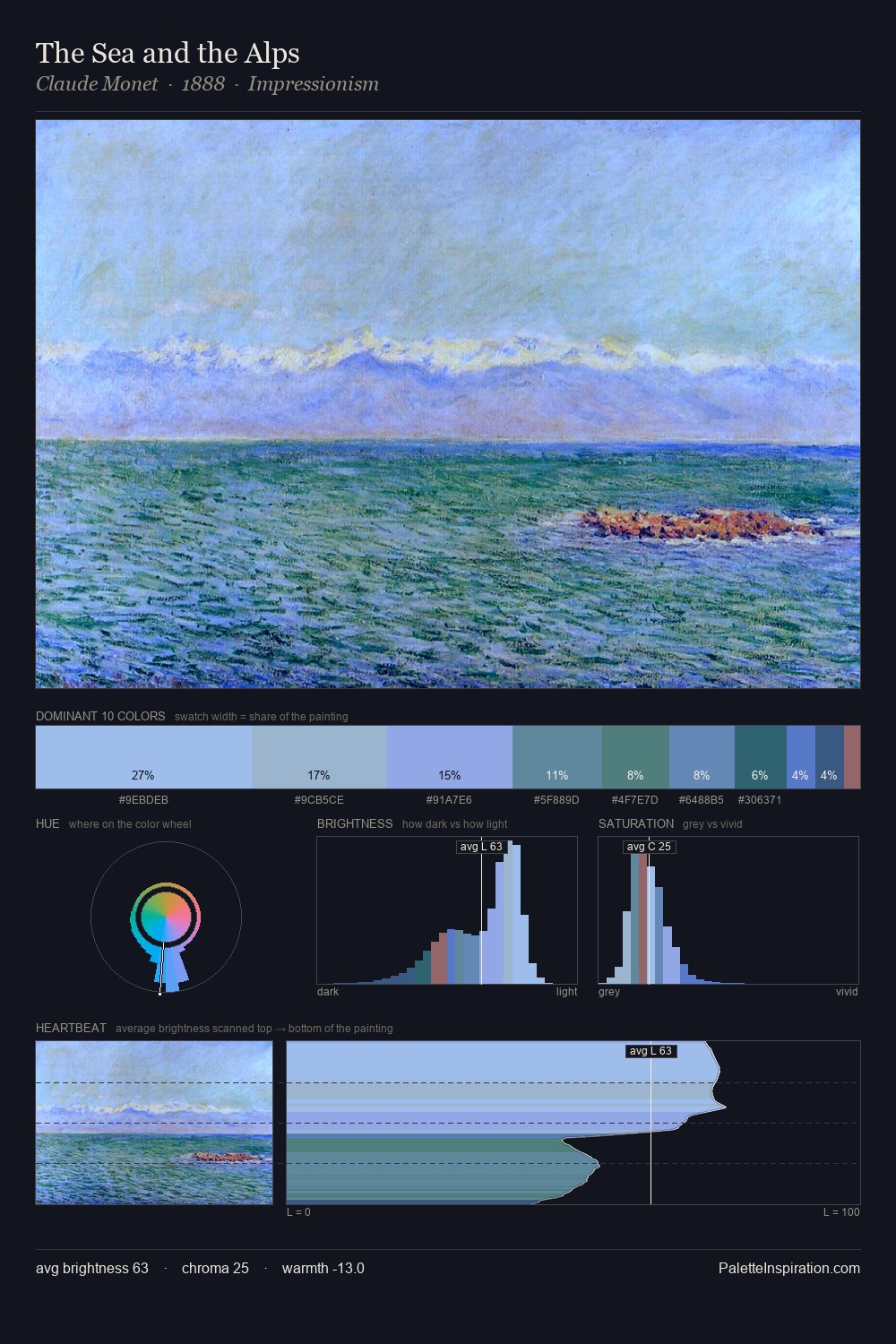This screenshot has height=1344, width=896.
Task: Open the small painting thumbnail in Heartbeat
Action: click(154, 1123)
